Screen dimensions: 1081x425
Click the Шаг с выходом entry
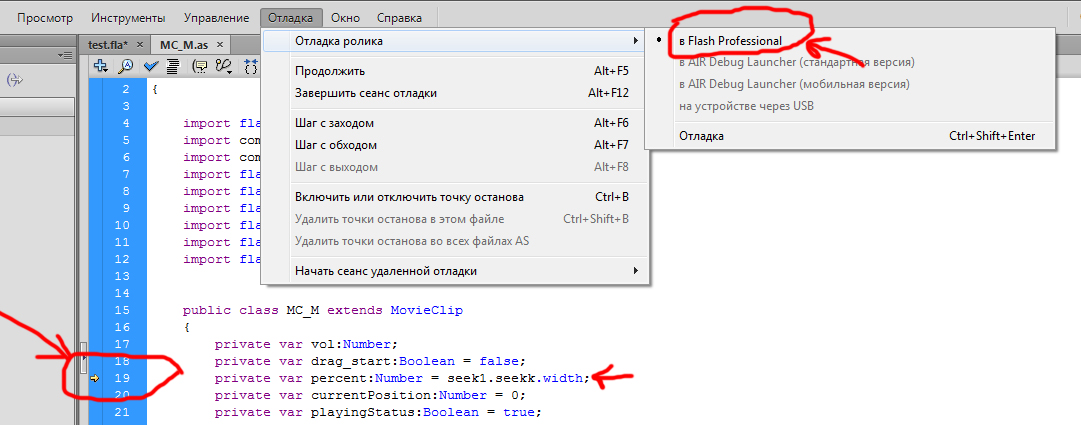coord(453,168)
